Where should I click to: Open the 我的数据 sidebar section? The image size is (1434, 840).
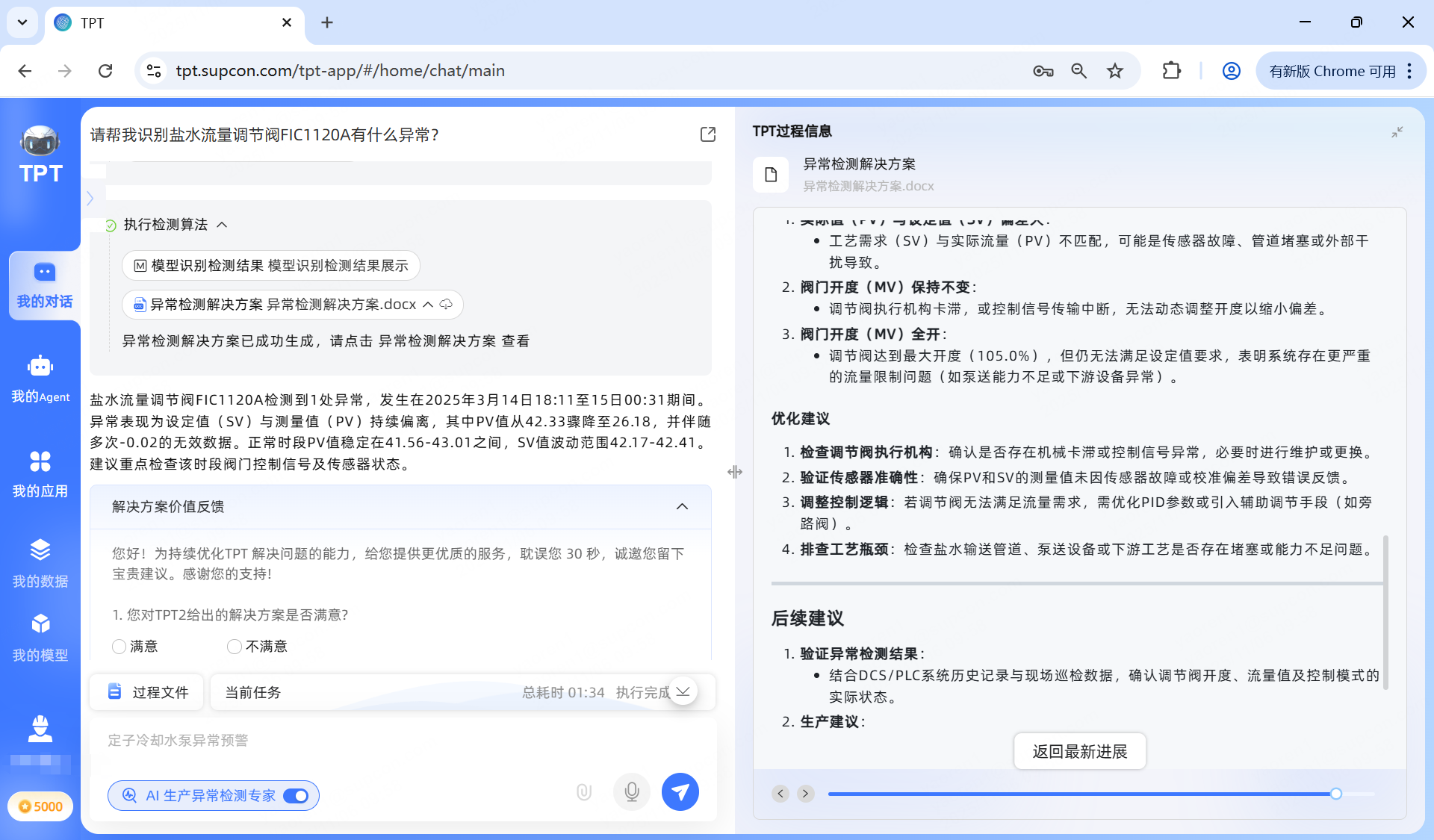(40, 562)
